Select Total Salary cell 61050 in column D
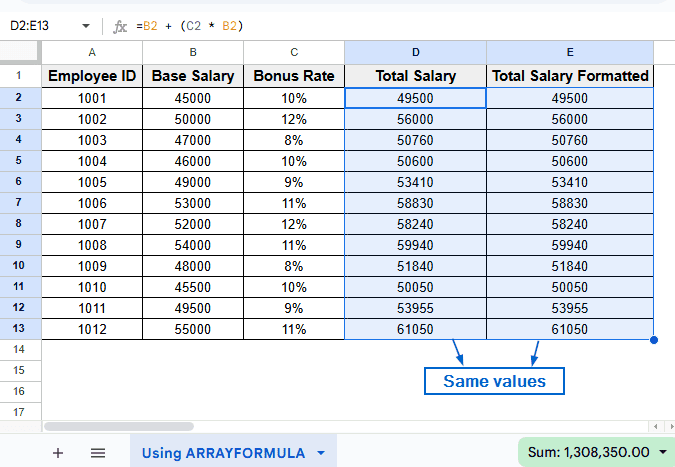This screenshot has height=467, width=675. 415,329
